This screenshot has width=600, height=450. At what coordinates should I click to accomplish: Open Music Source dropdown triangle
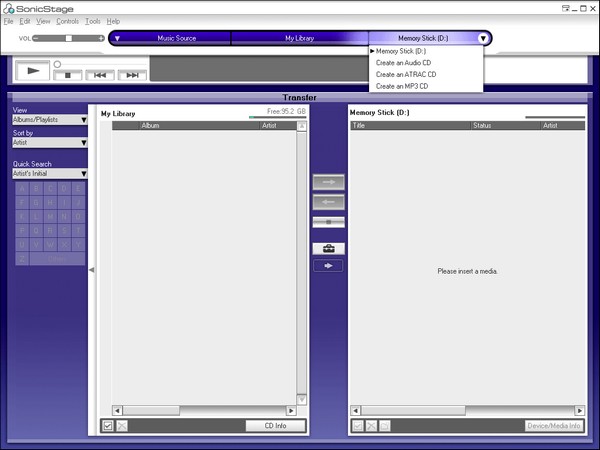pyautogui.click(x=117, y=38)
